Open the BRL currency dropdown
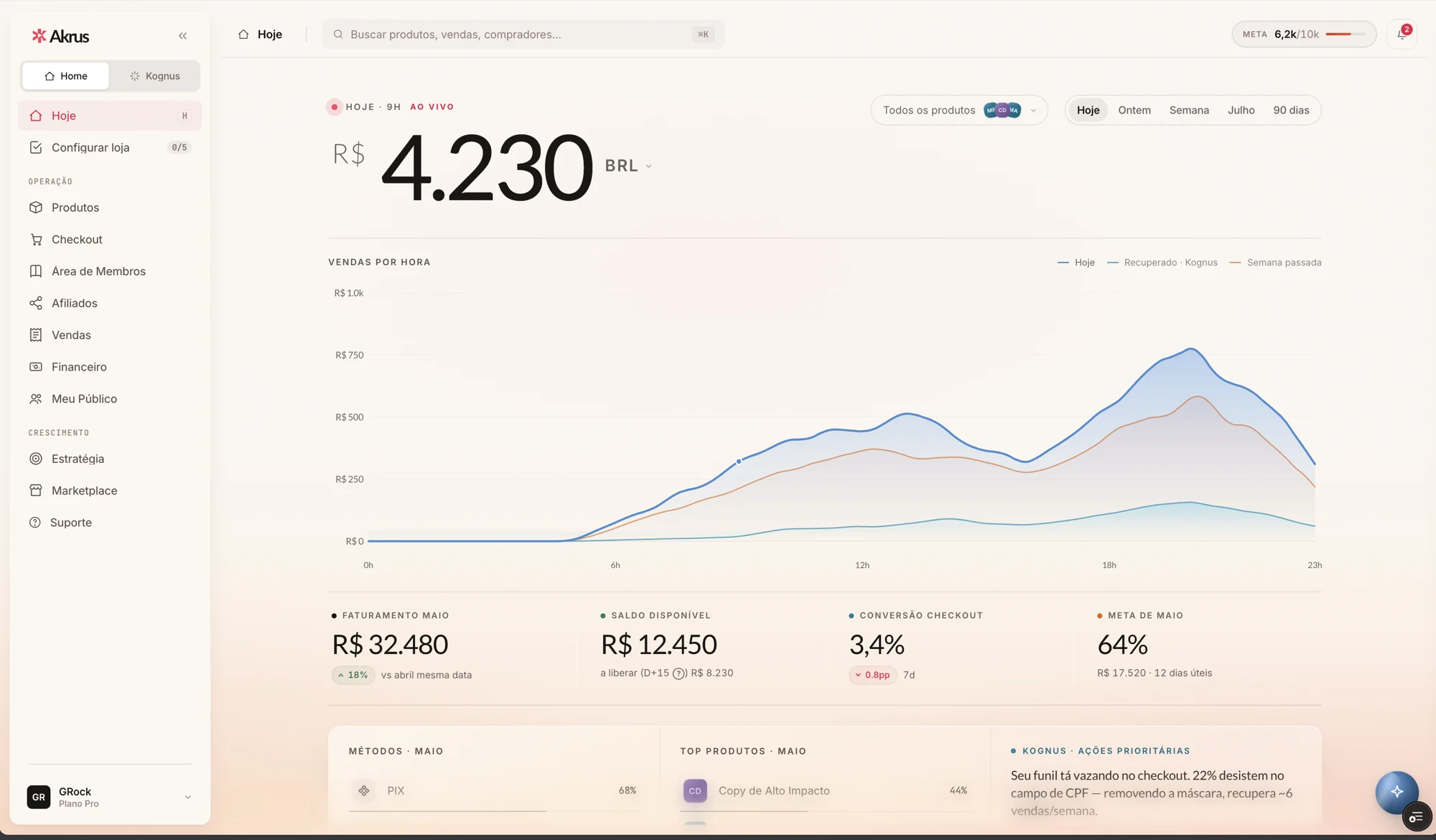 pos(628,166)
